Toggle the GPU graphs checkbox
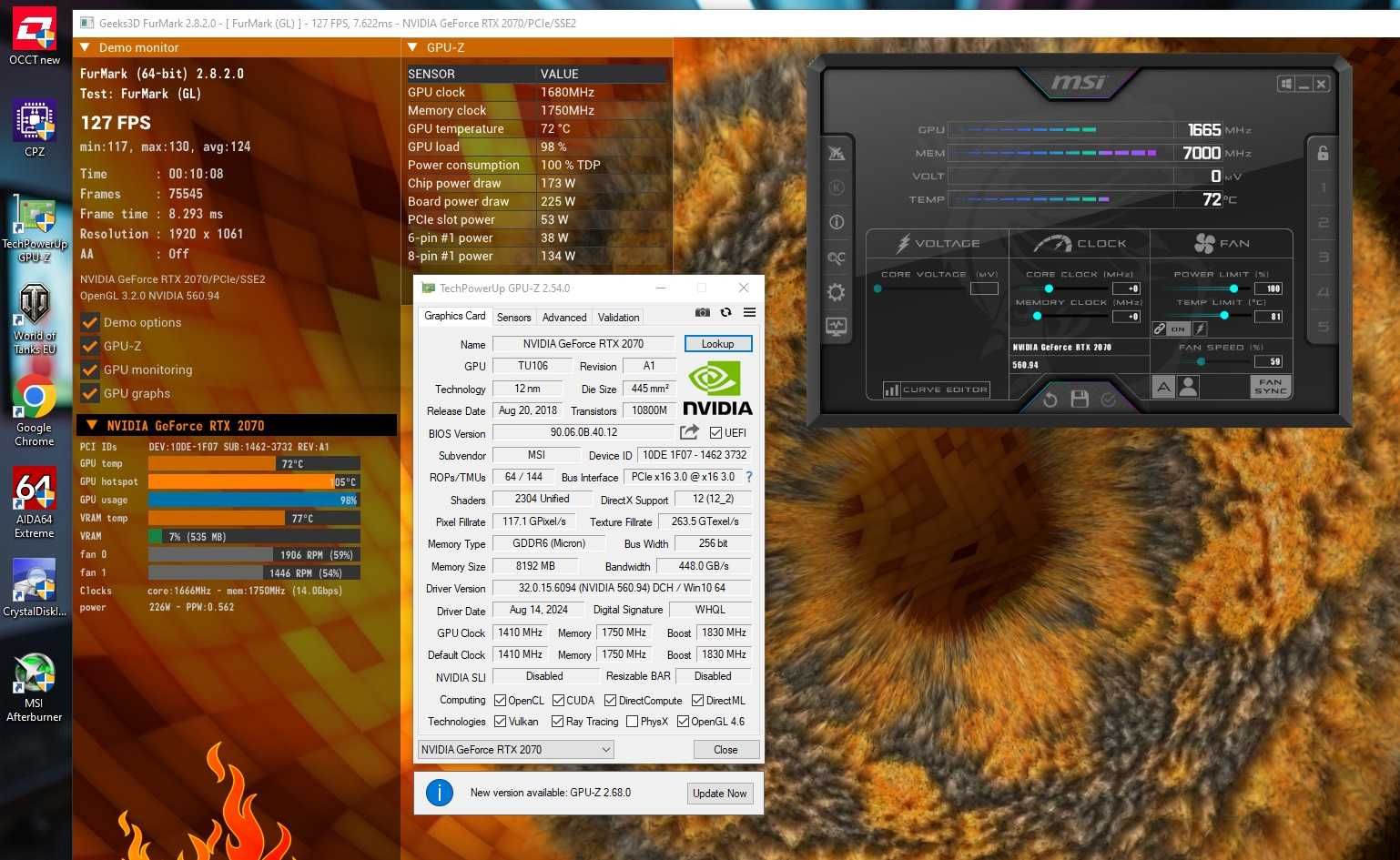The height and width of the screenshot is (860, 1400). point(90,393)
